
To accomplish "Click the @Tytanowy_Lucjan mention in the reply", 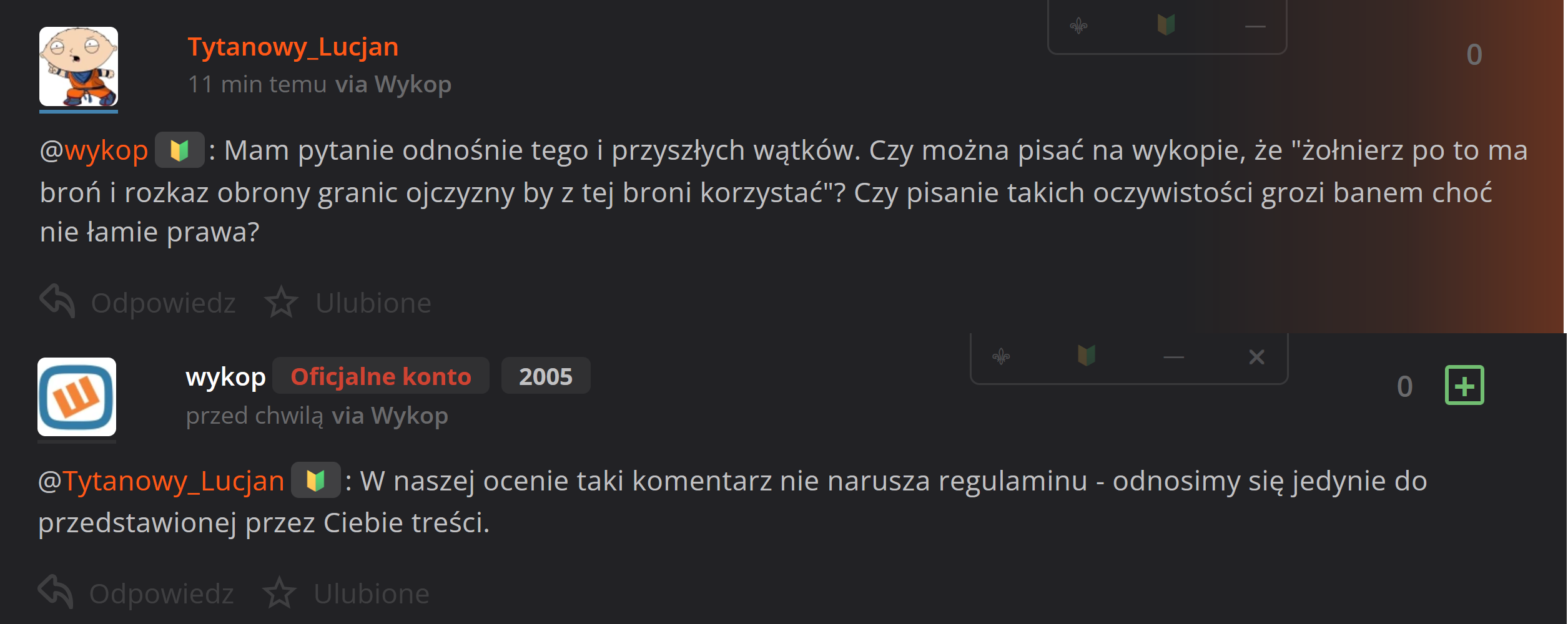I will (162, 481).
